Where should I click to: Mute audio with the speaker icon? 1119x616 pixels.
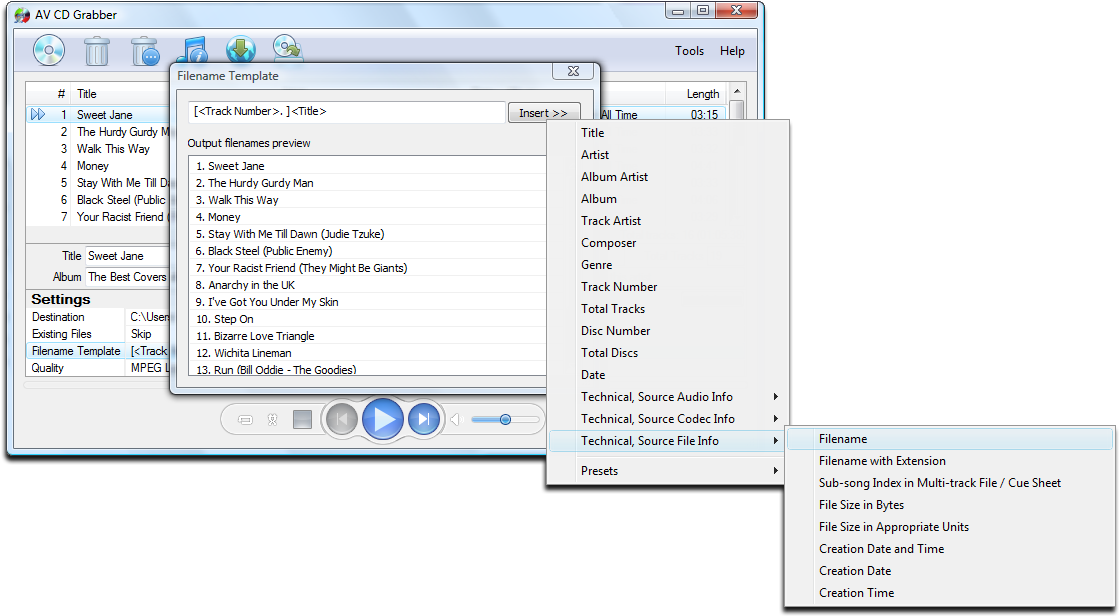[457, 420]
